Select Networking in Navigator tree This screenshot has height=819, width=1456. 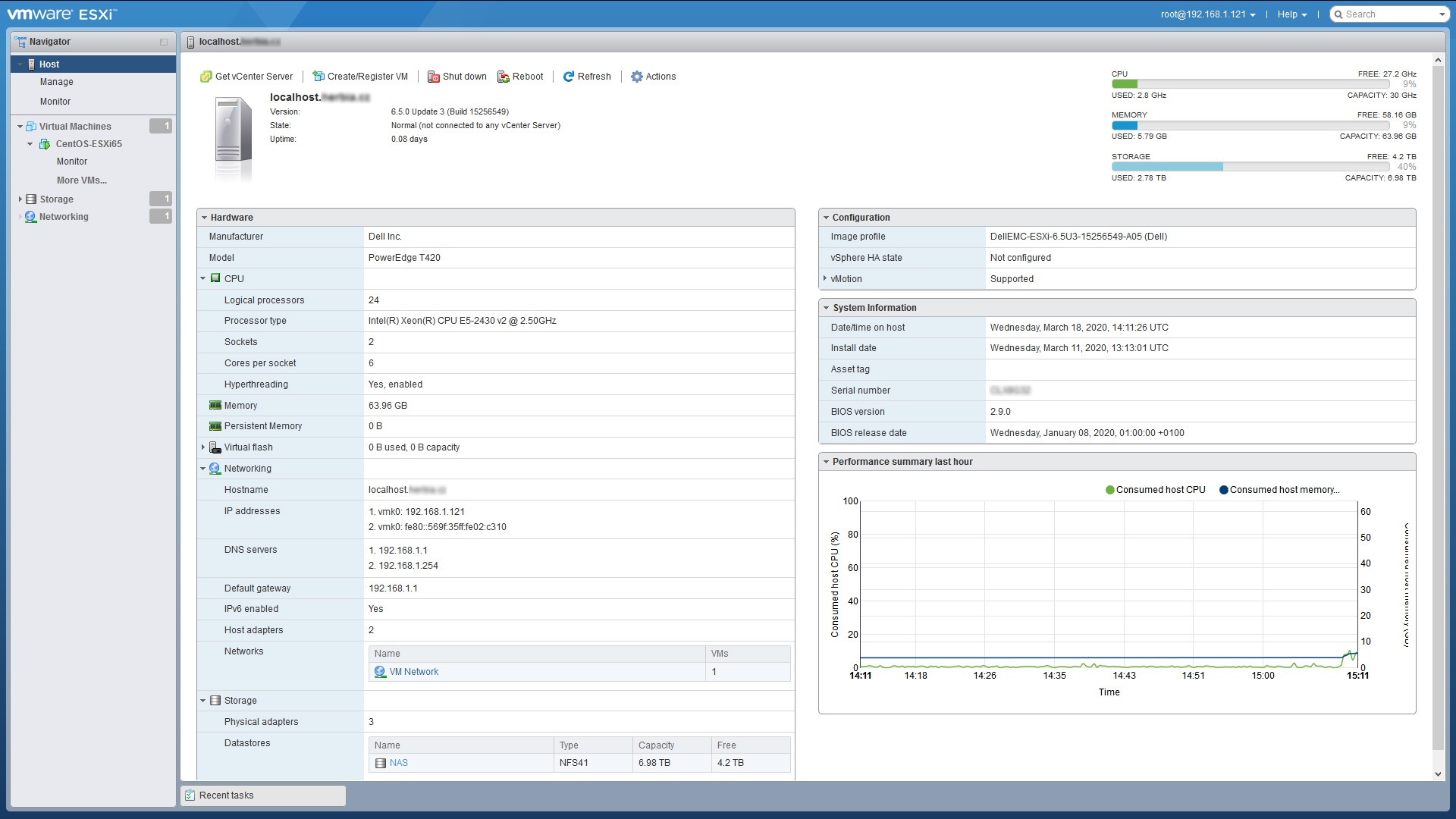[x=64, y=217]
